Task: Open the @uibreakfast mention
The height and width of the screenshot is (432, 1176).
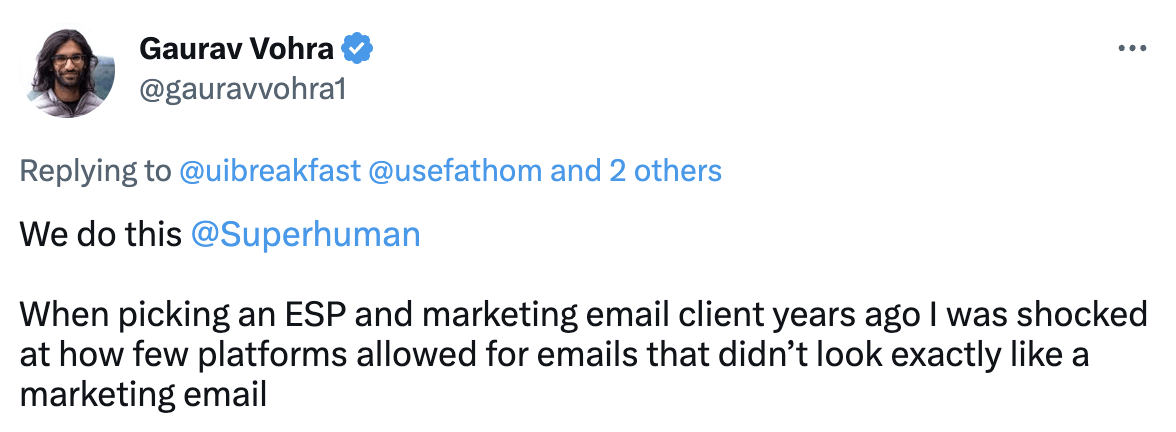Action: point(270,171)
